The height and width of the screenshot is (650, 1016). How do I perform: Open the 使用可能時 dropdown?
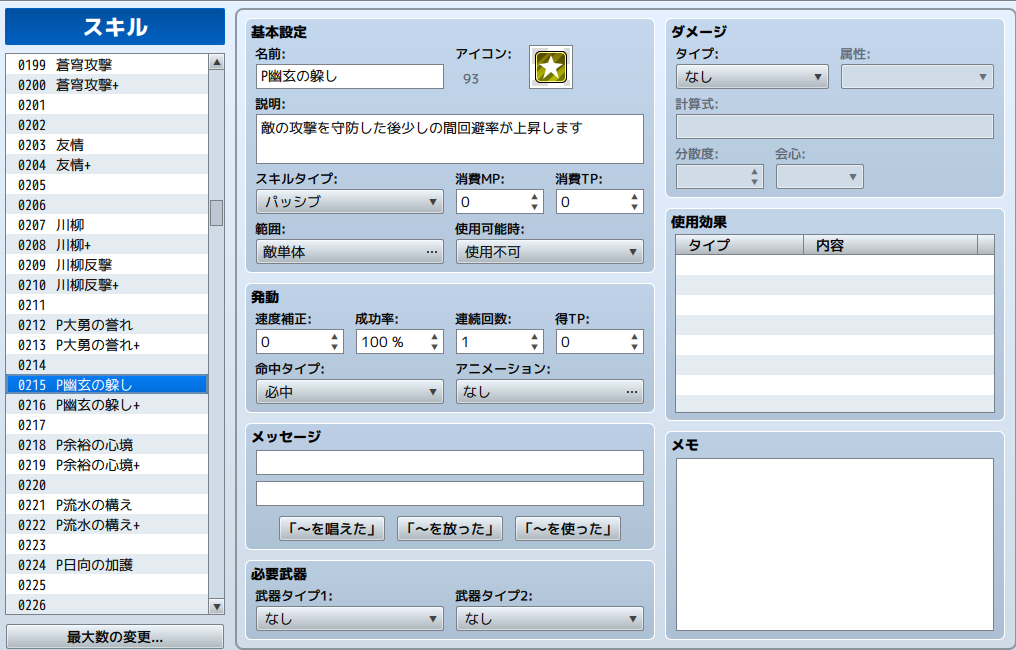(x=549, y=252)
